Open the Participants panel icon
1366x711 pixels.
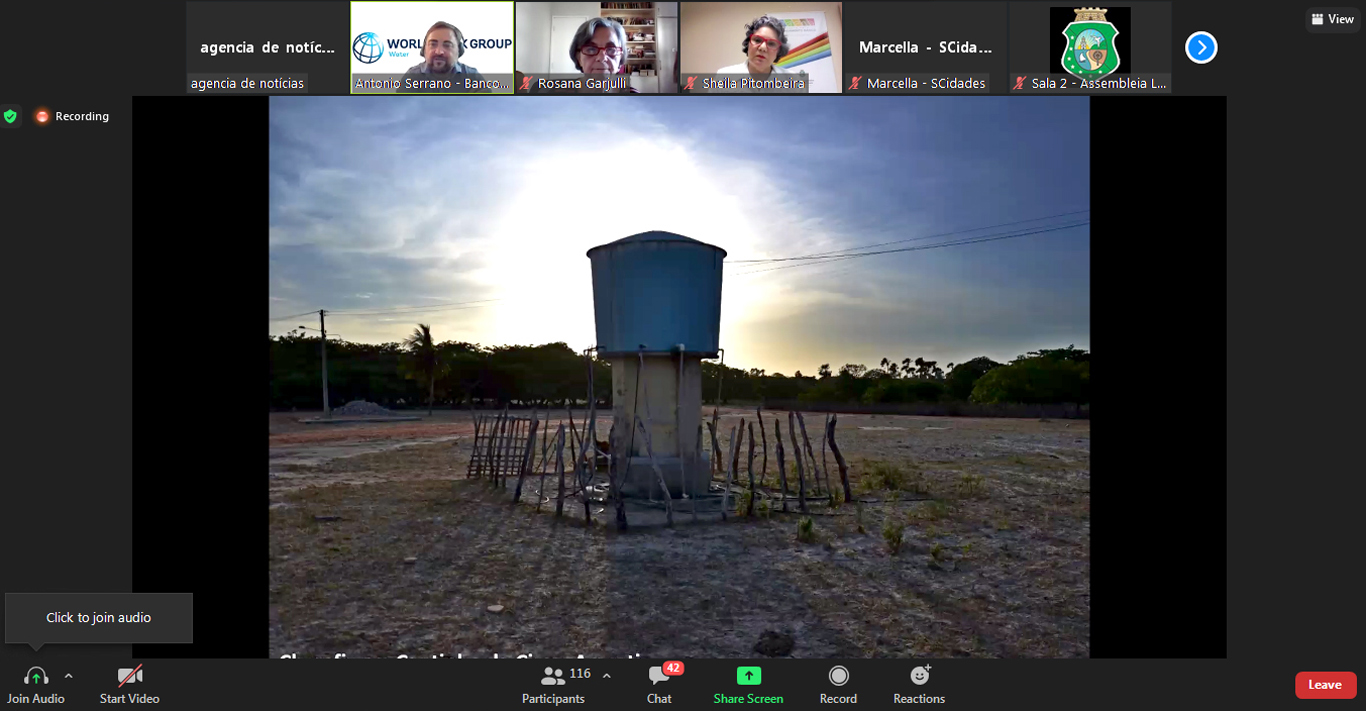(x=552, y=676)
